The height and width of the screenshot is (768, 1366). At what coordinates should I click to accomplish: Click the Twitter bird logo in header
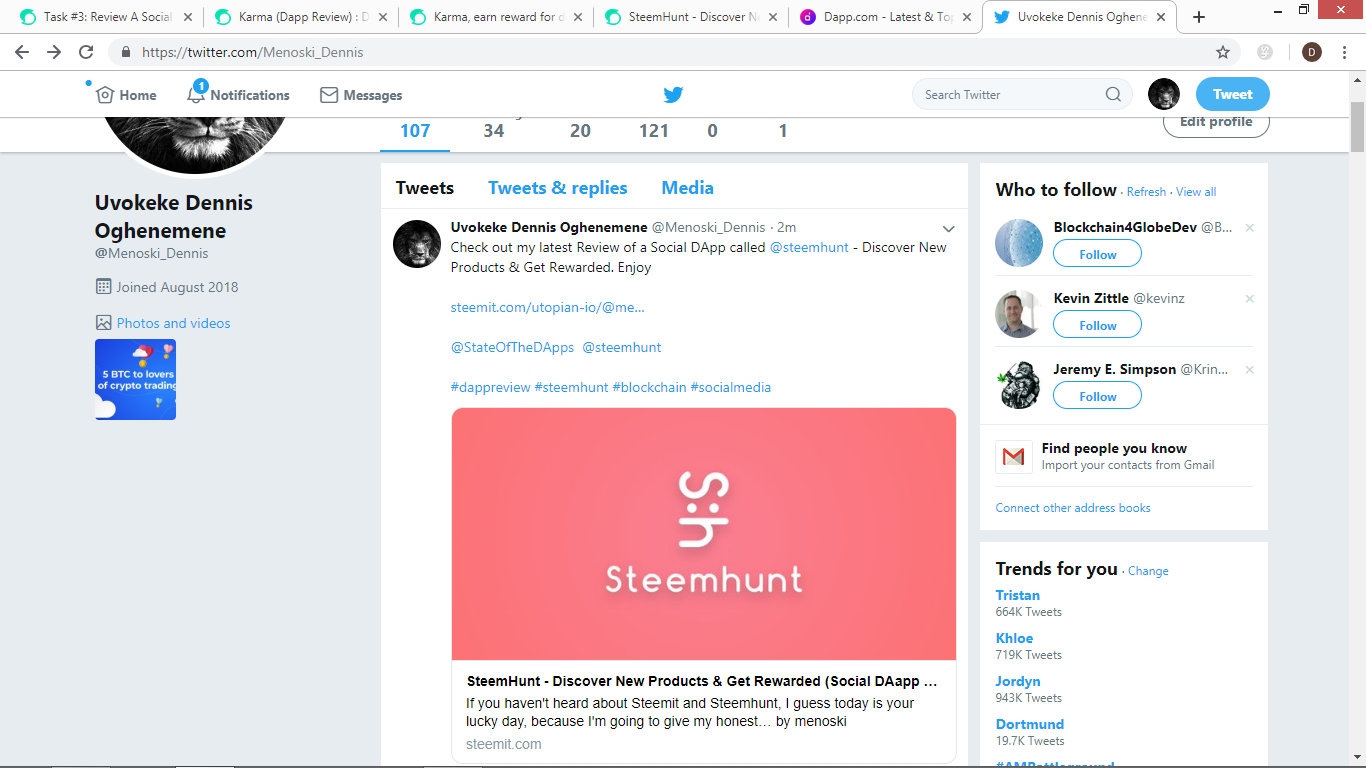coord(673,95)
